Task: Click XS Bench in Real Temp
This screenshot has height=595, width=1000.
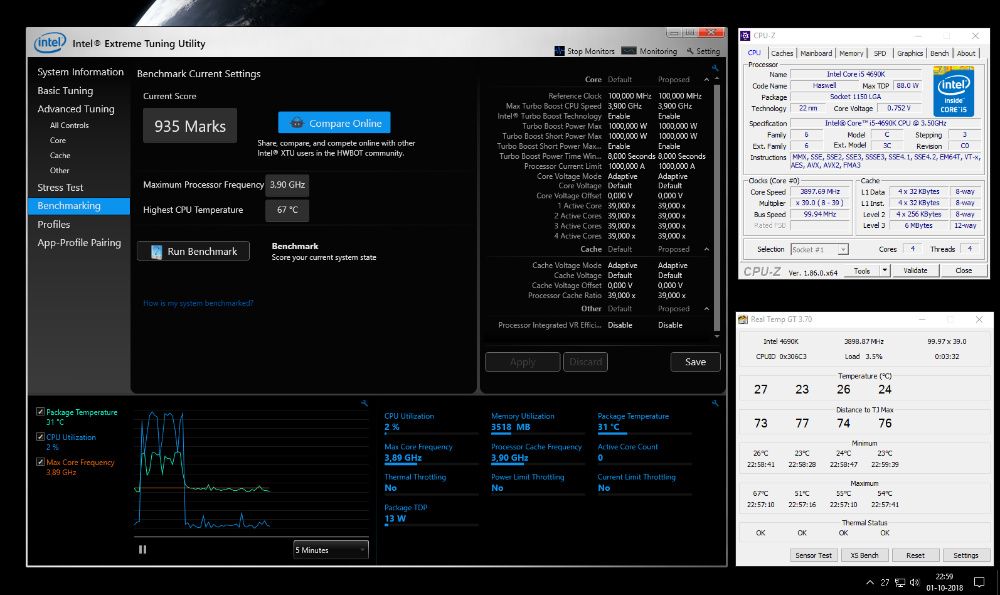Action: tap(864, 555)
